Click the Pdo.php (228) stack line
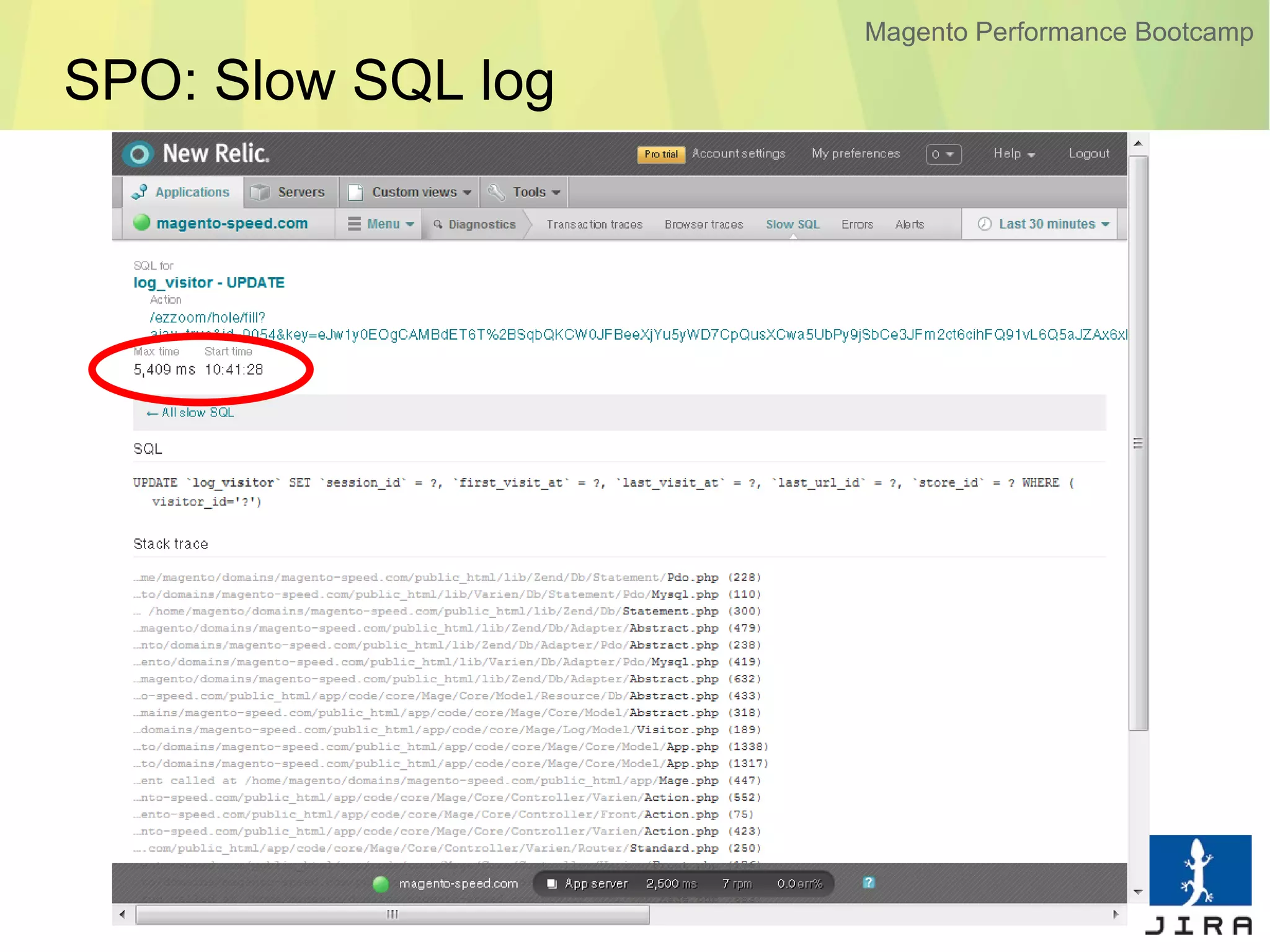 (447, 578)
